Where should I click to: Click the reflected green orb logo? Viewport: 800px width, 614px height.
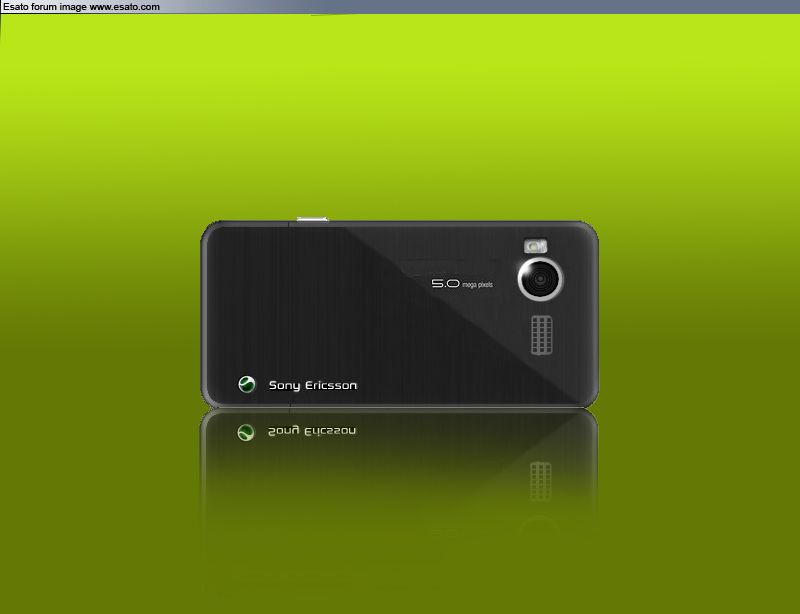click(x=246, y=432)
